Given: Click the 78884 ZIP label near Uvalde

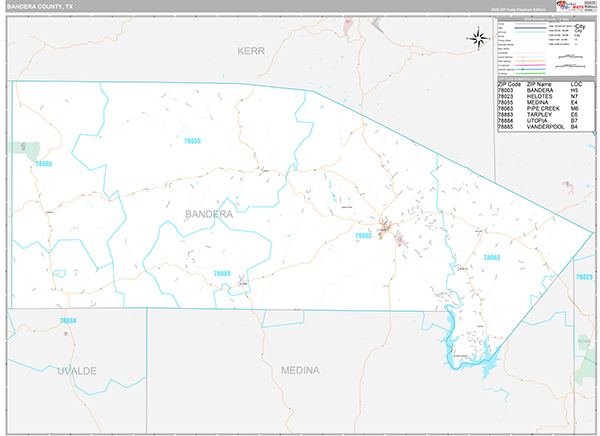Looking at the screenshot, I should tap(68, 320).
